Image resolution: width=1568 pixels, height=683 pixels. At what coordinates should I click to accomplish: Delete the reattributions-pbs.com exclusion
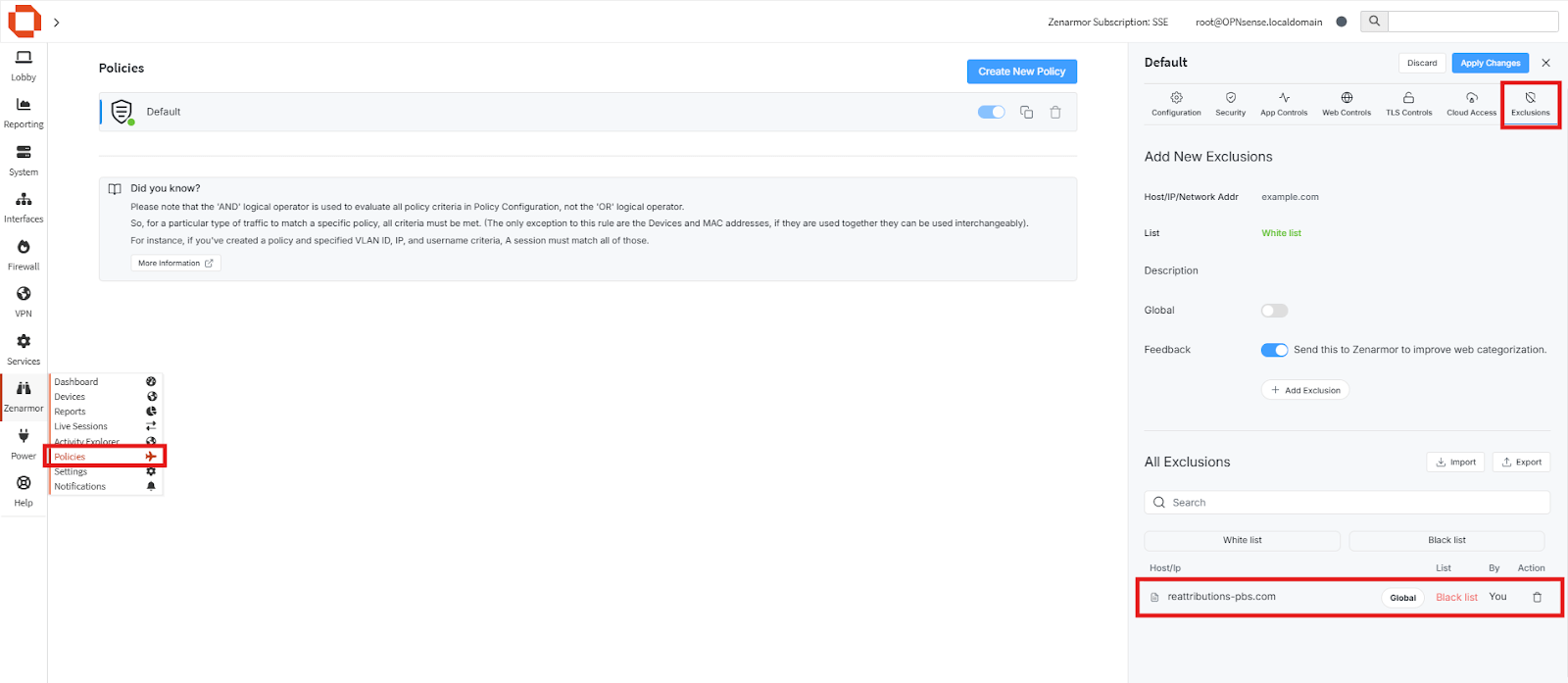(x=1537, y=597)
